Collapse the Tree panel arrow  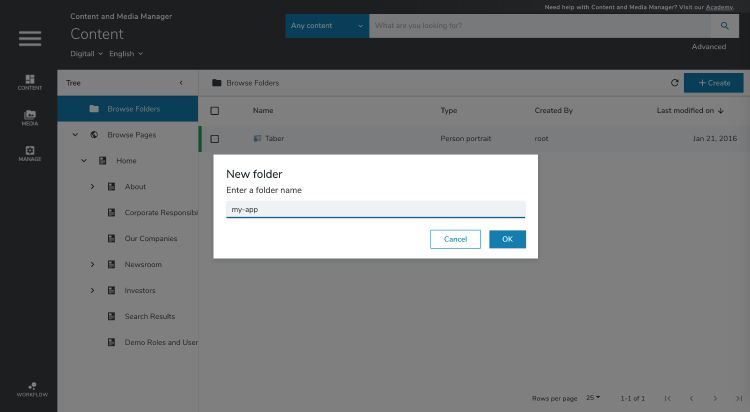coord(181,83)
